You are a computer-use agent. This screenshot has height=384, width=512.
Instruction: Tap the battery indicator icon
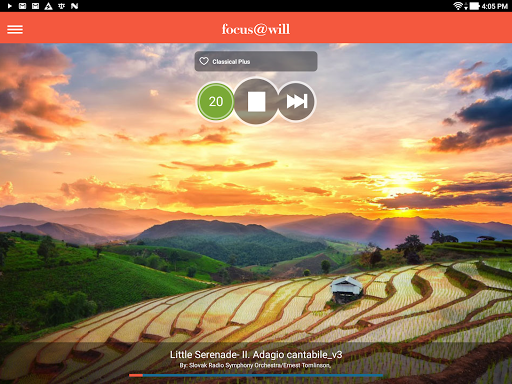474,6
